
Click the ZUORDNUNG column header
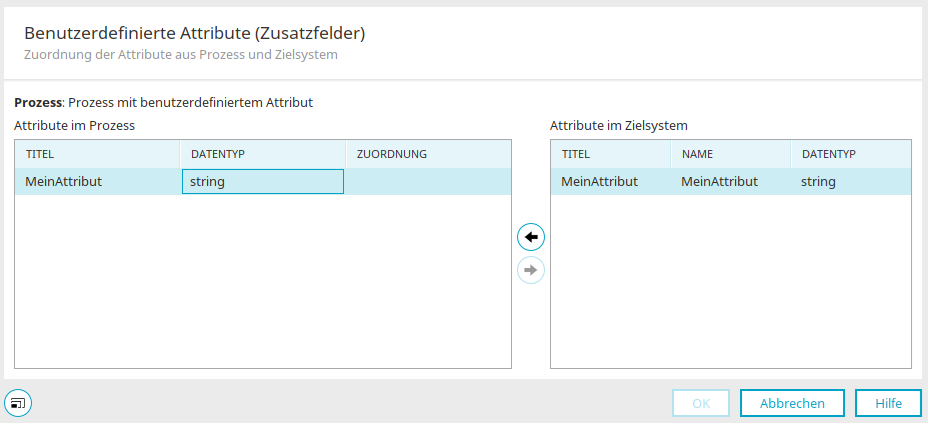click(x=428, y=154)
